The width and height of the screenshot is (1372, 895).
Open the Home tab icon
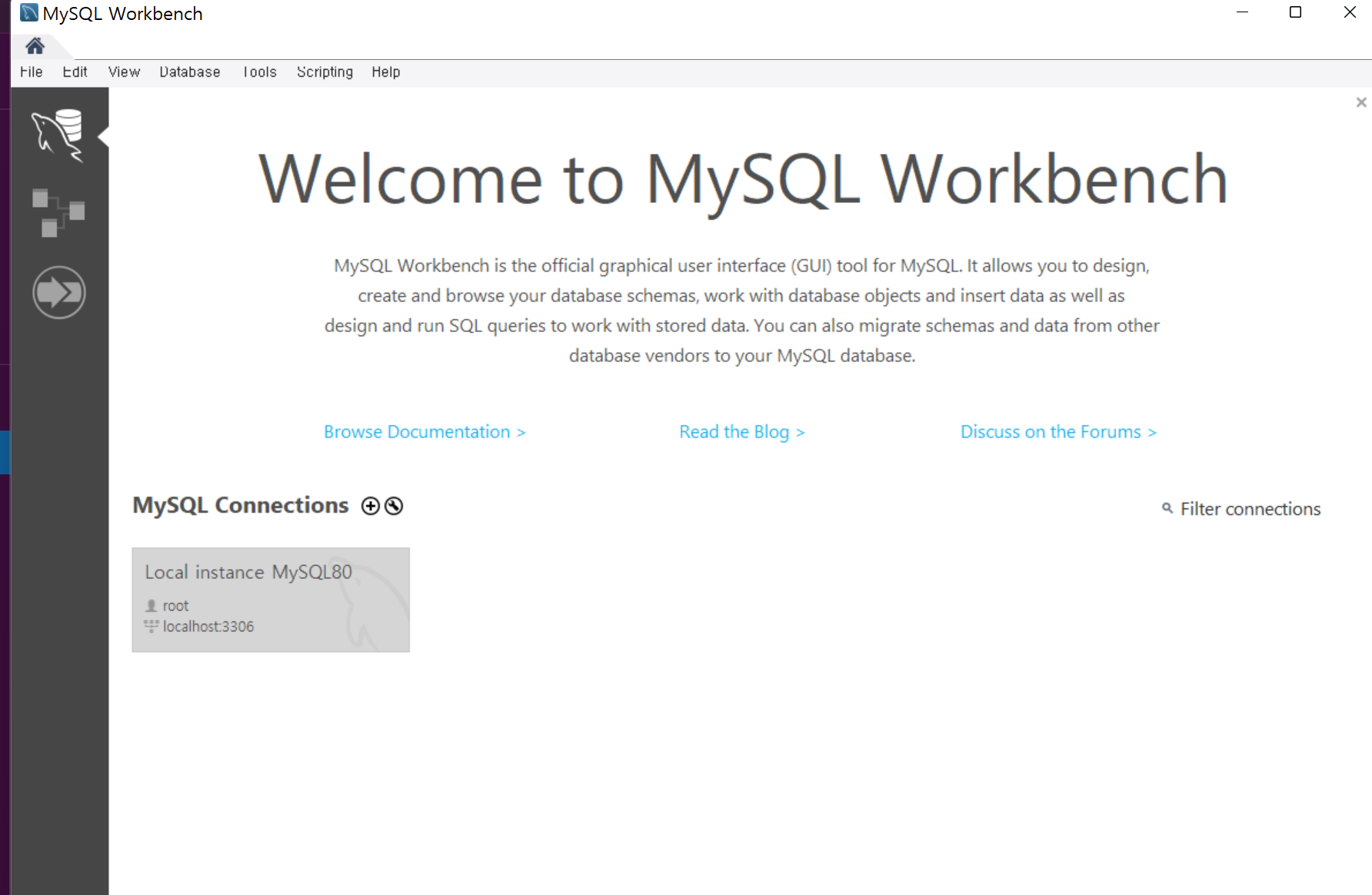(x=35, y=46)
